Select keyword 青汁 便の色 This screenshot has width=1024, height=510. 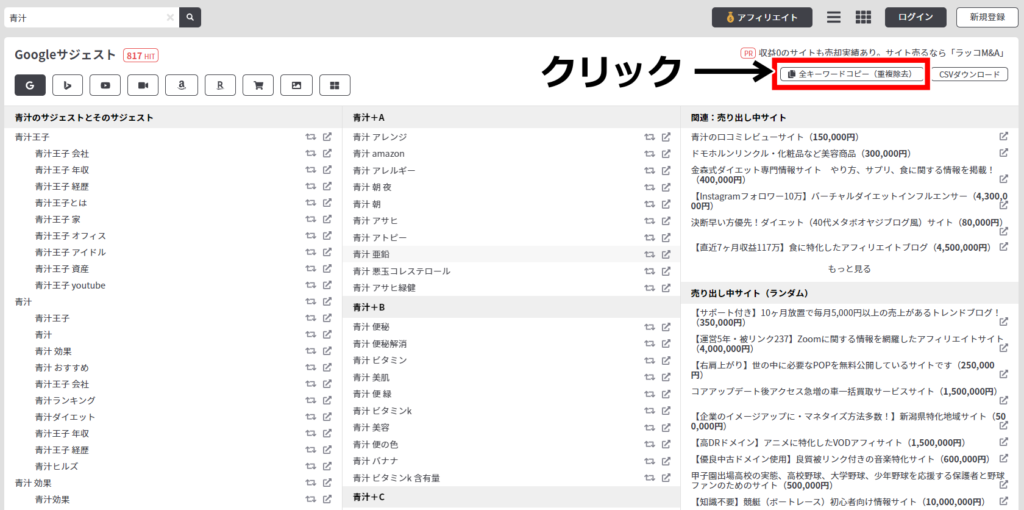pyautogui.click(x=376, y=444)
